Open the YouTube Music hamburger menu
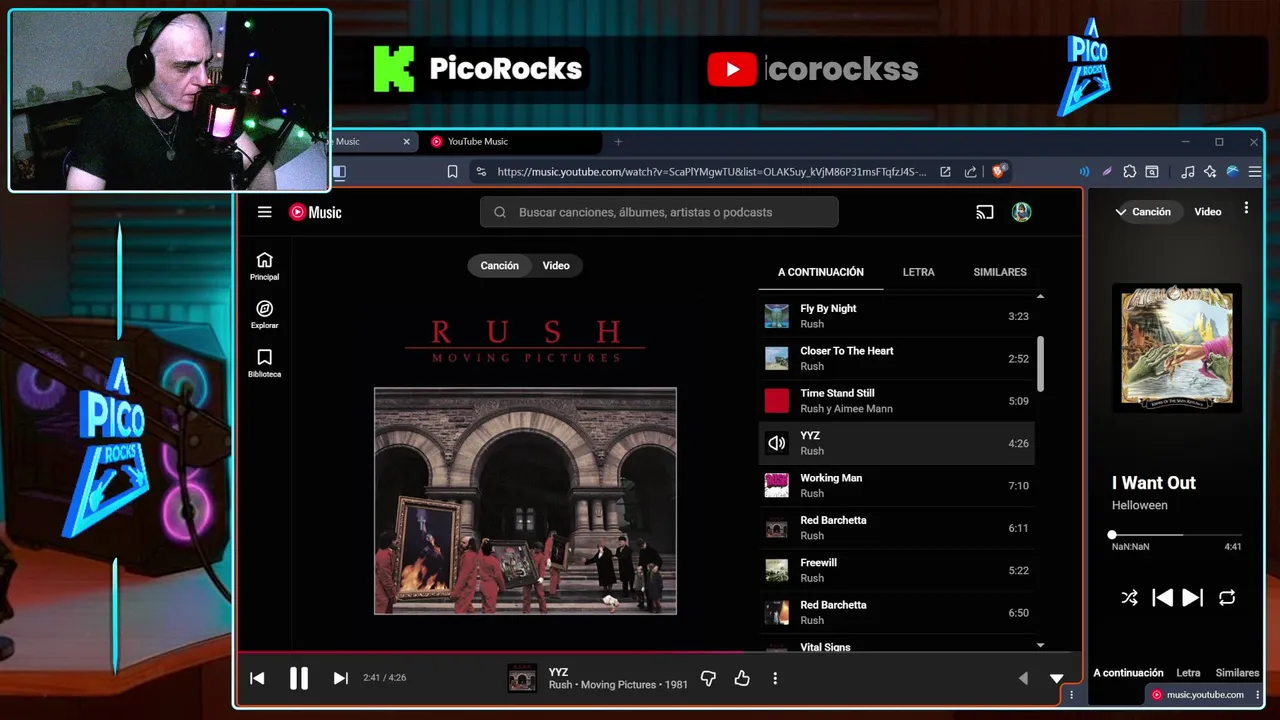1280x720 pixels. pyautogui.click(x=264, y=212)
